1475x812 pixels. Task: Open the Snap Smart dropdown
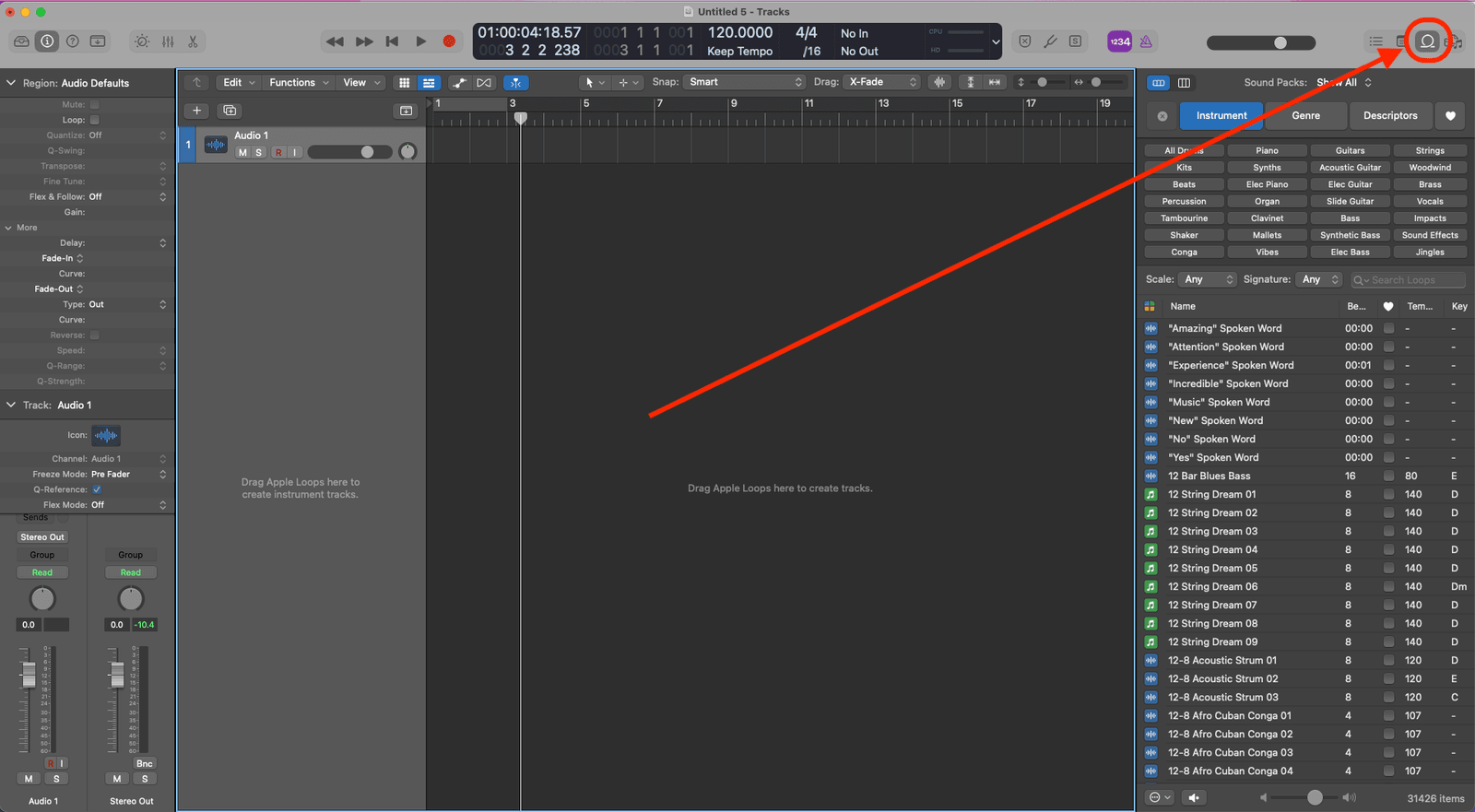pos(746,82)
